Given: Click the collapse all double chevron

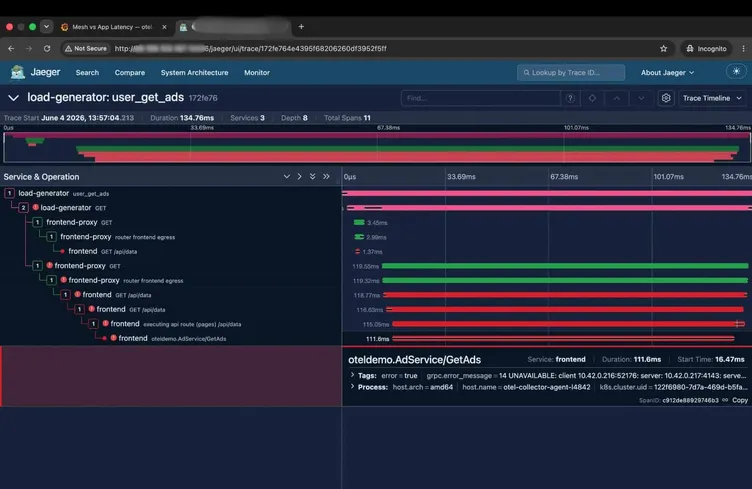Looking at the screenshot, I should (326, 176).
